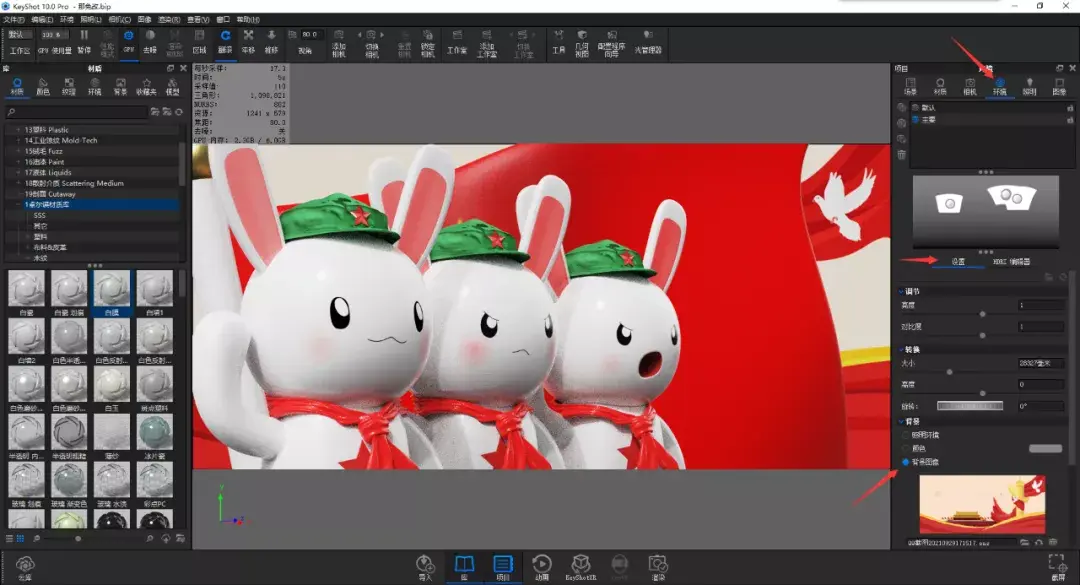The width and height of the screenshot is (1080, 585).
Task: Open the 窗口 menu
Action: (x=223, y=19)
